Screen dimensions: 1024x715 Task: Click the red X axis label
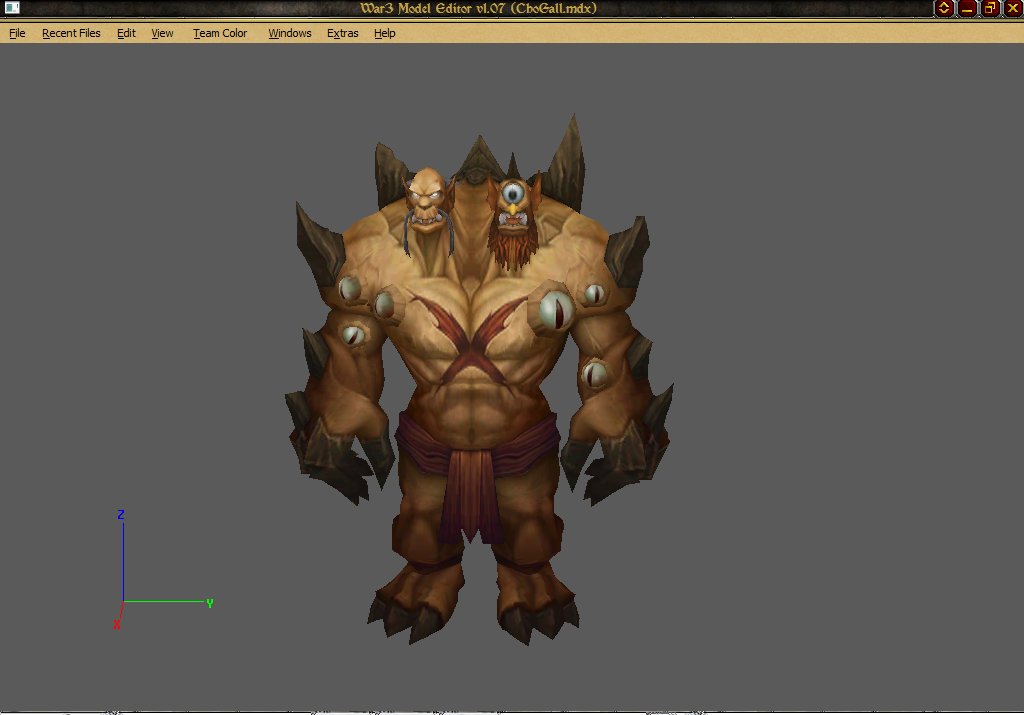coord(117,625)
